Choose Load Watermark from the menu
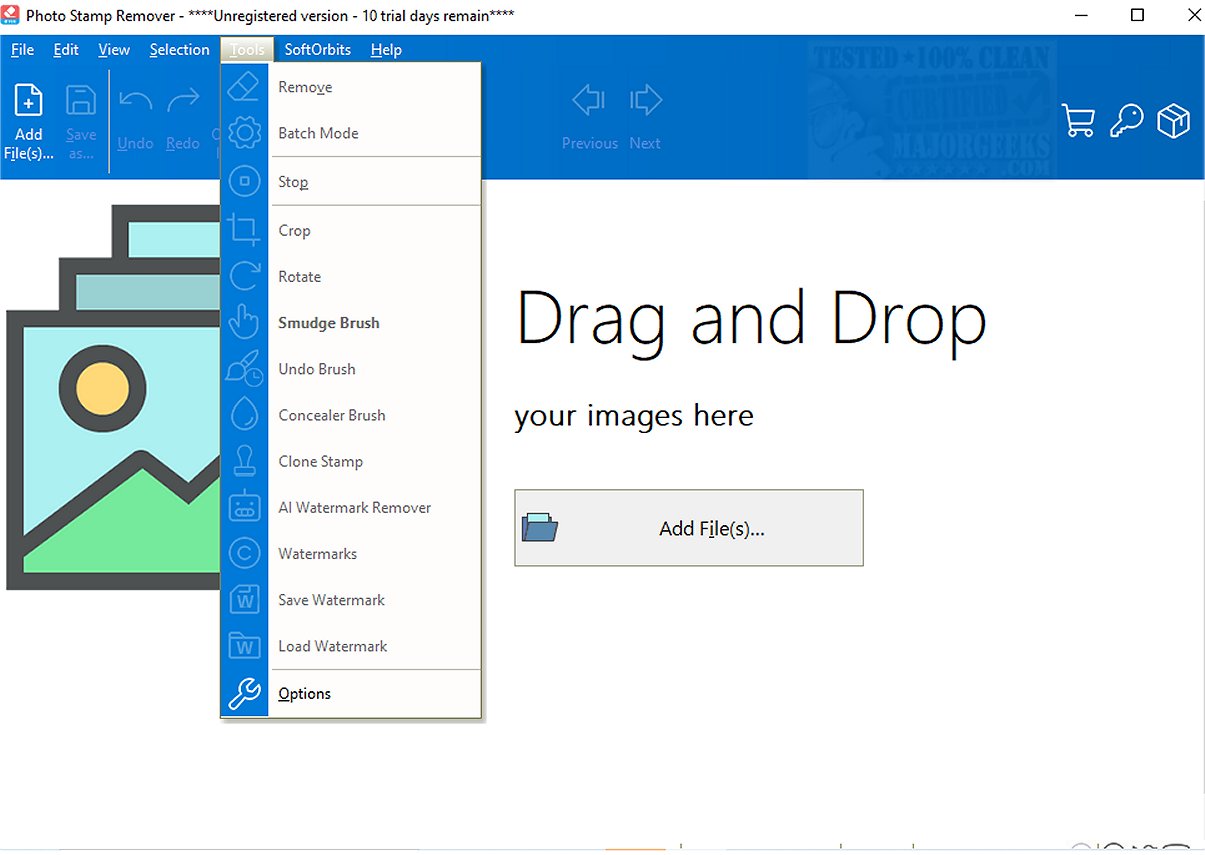1205x855 pixels. (333, 645)
